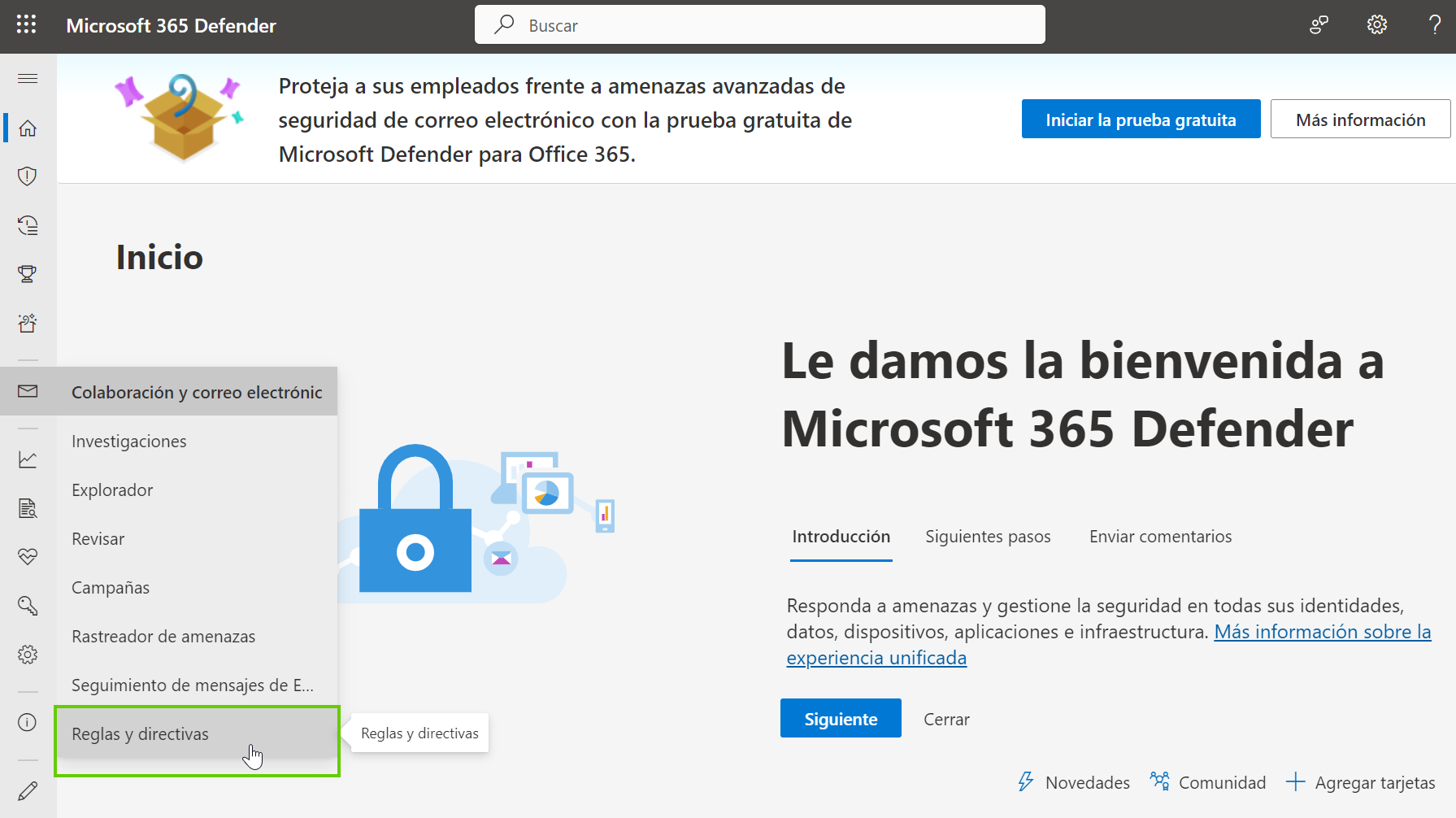Switch to the Introducción tab
This screenshot has height=818, width=1456.
[x=841, y=537]
